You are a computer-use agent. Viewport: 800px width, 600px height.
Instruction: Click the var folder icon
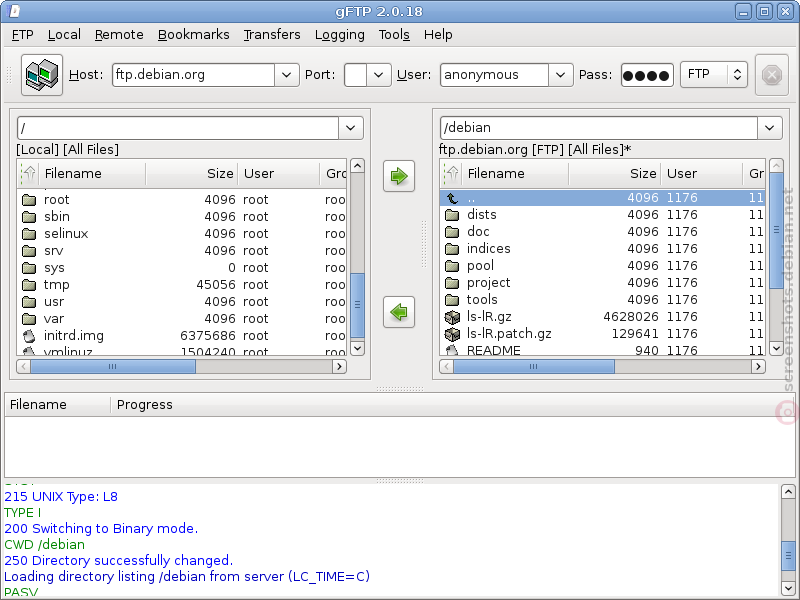click(x=29, y=319)
